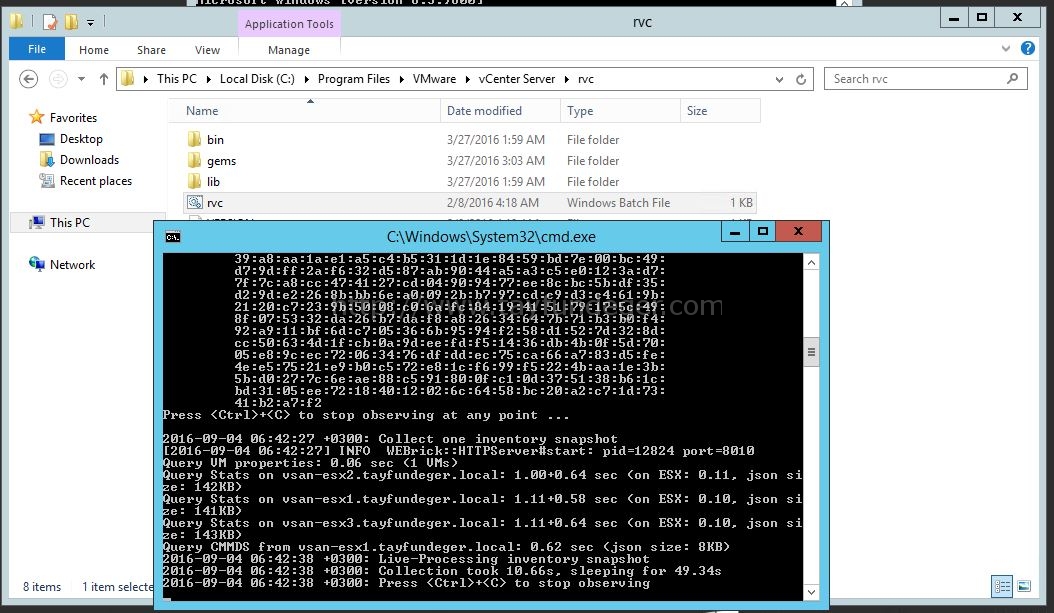
Task: Click the search magnifier icon
Action: click(x=1012, y=79)
